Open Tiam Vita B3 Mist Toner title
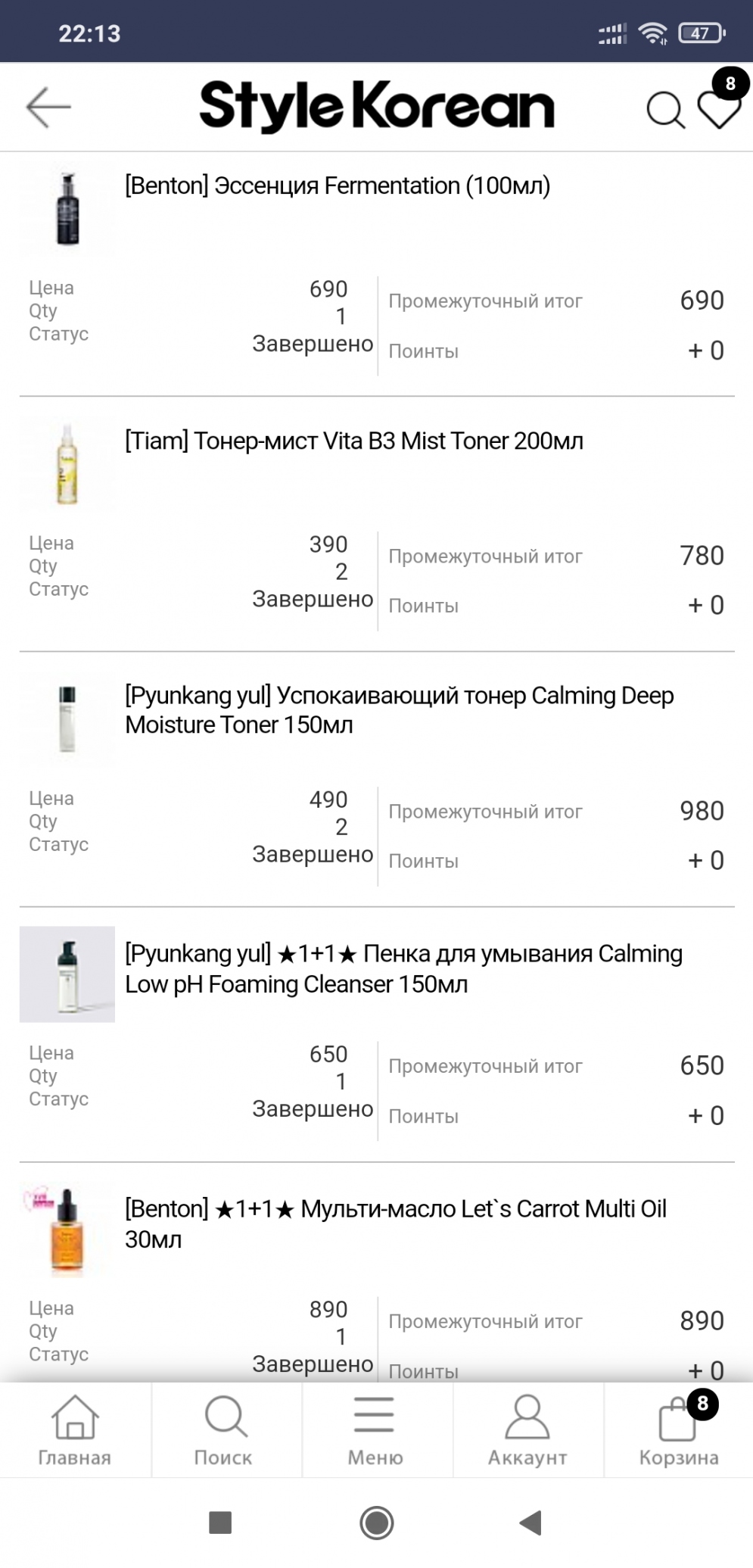This screenshot has height=1568, width=753. (x=354, y=441)
